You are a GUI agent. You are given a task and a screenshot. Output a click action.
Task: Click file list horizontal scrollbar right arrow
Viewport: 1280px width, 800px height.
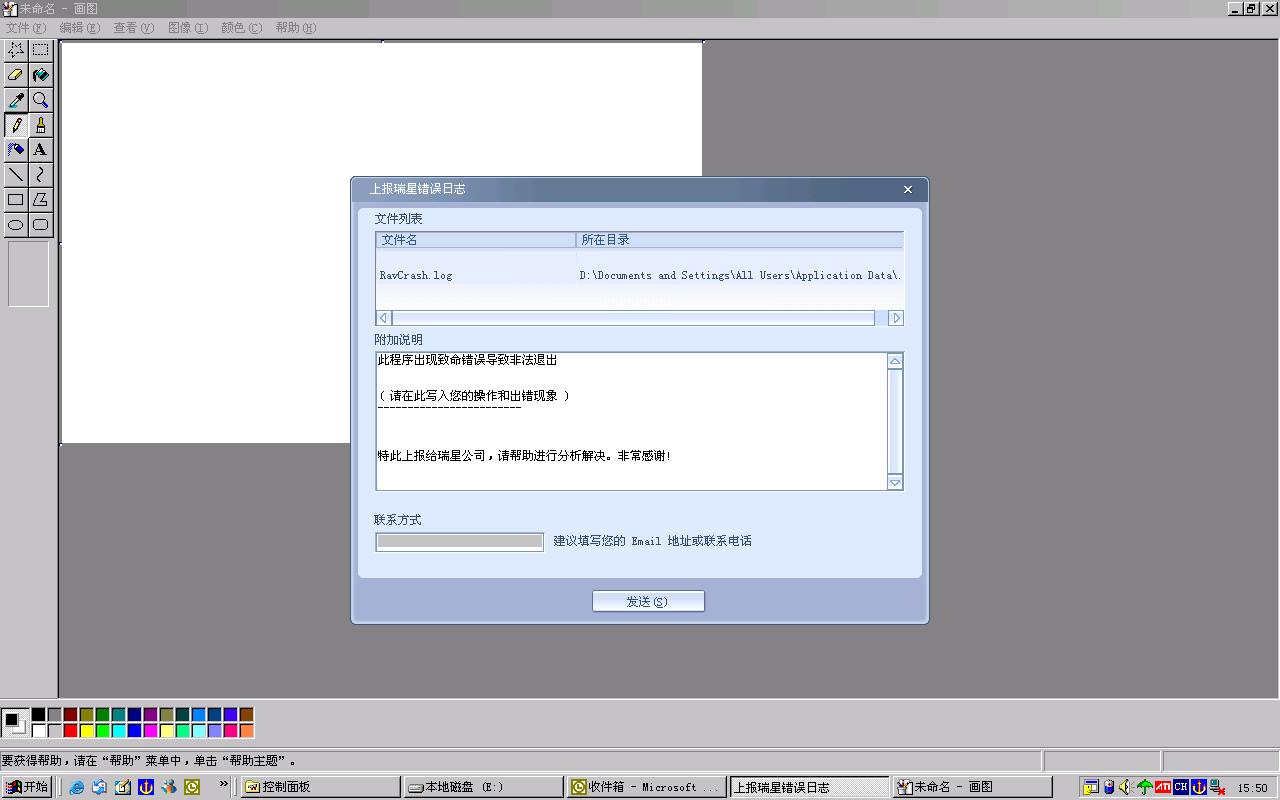pos(896,318)
